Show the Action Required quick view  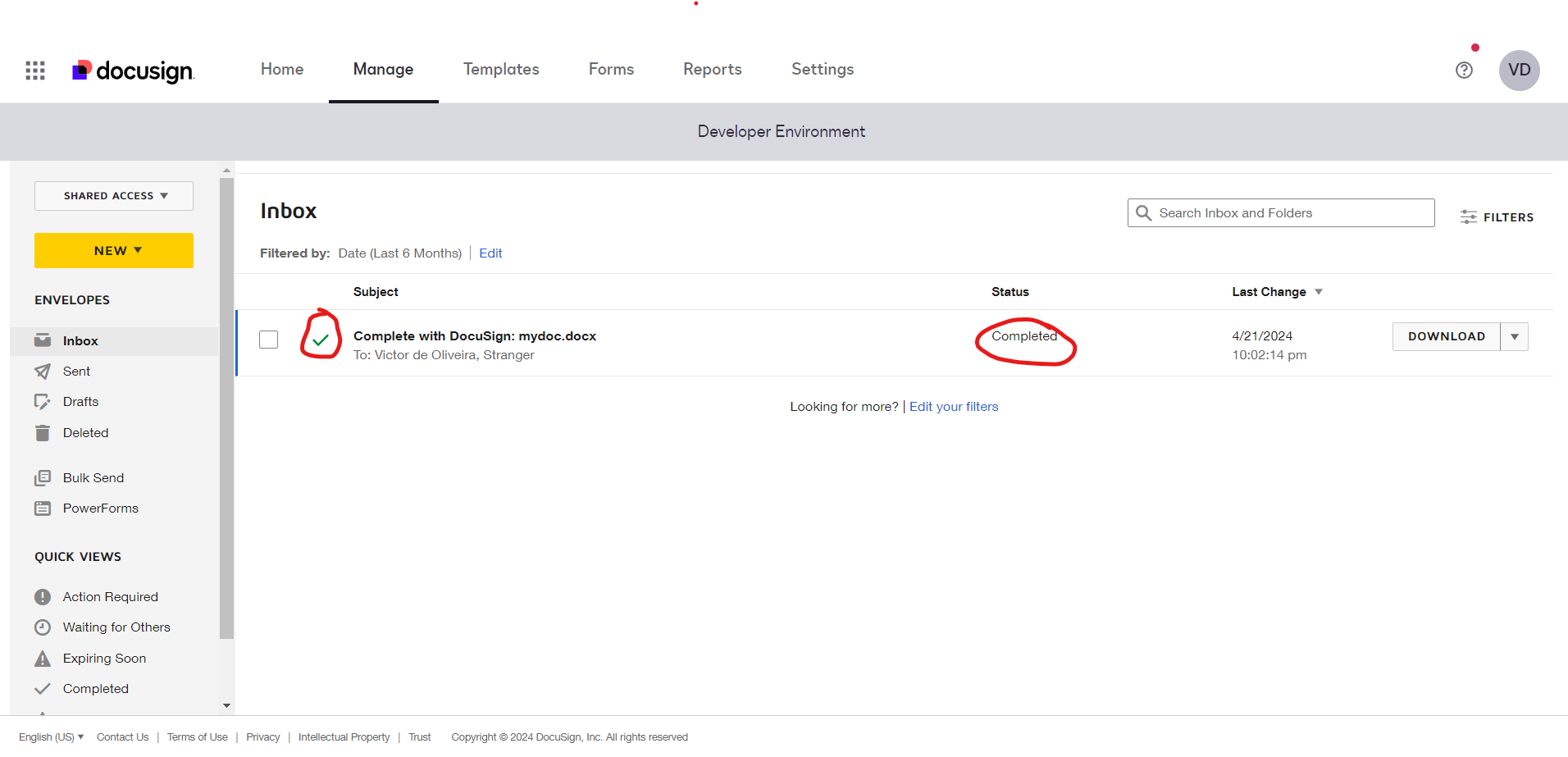pos(111,597)
